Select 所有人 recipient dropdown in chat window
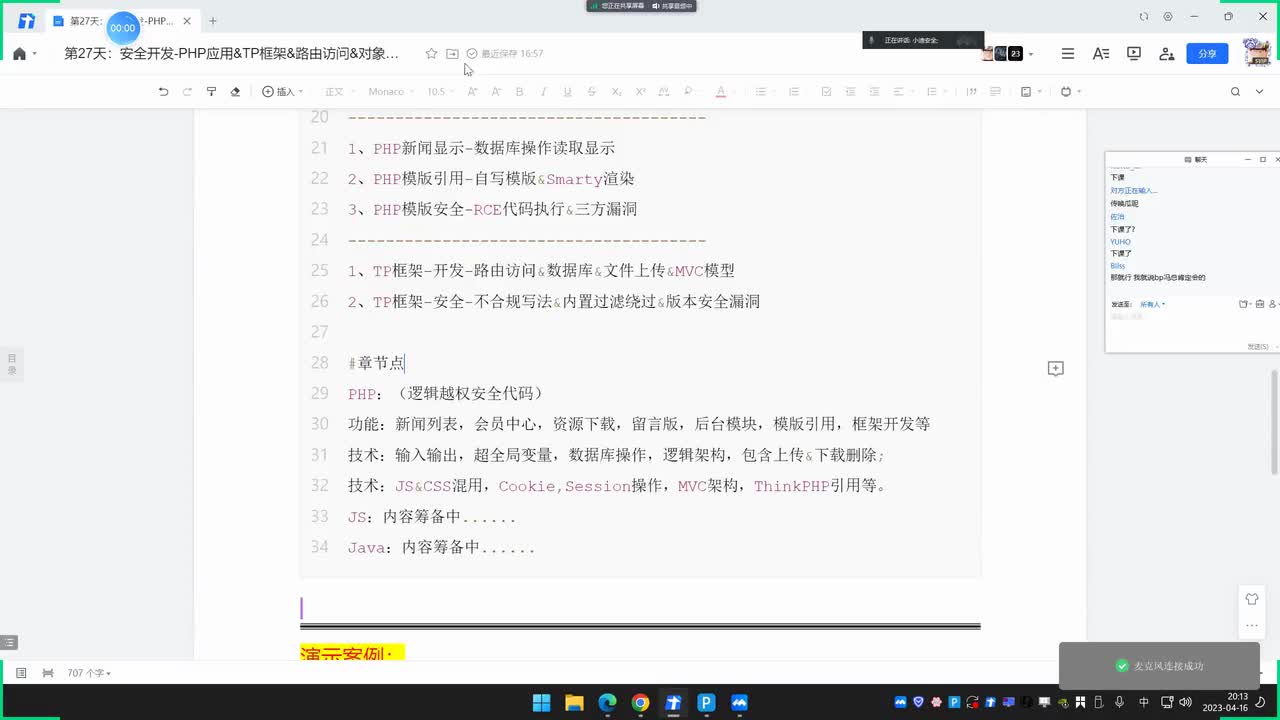This screenshot has width=1280, height=720. point(1152,304)
